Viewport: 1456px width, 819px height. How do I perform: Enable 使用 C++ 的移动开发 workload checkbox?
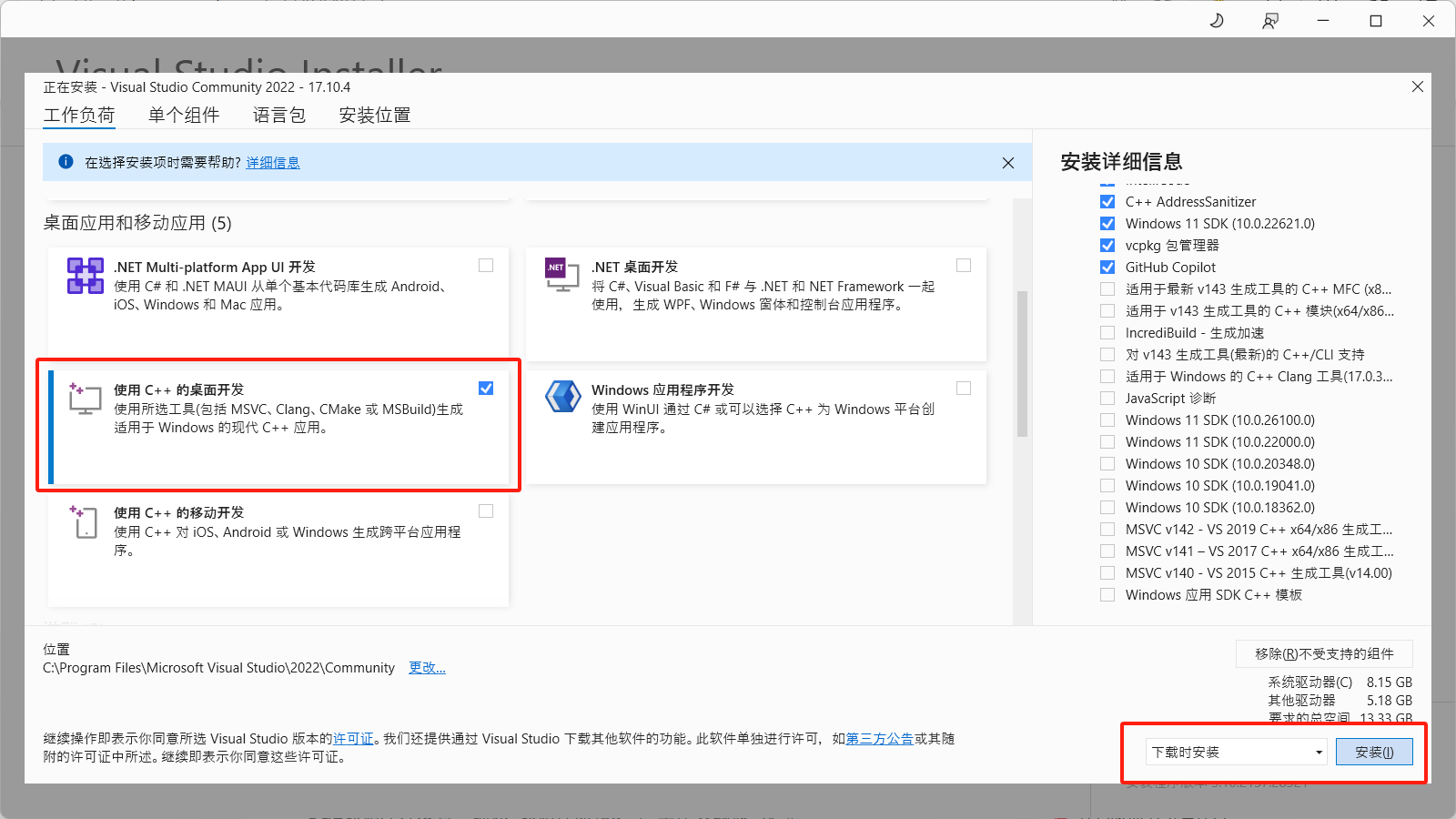[x=486, y=511]
